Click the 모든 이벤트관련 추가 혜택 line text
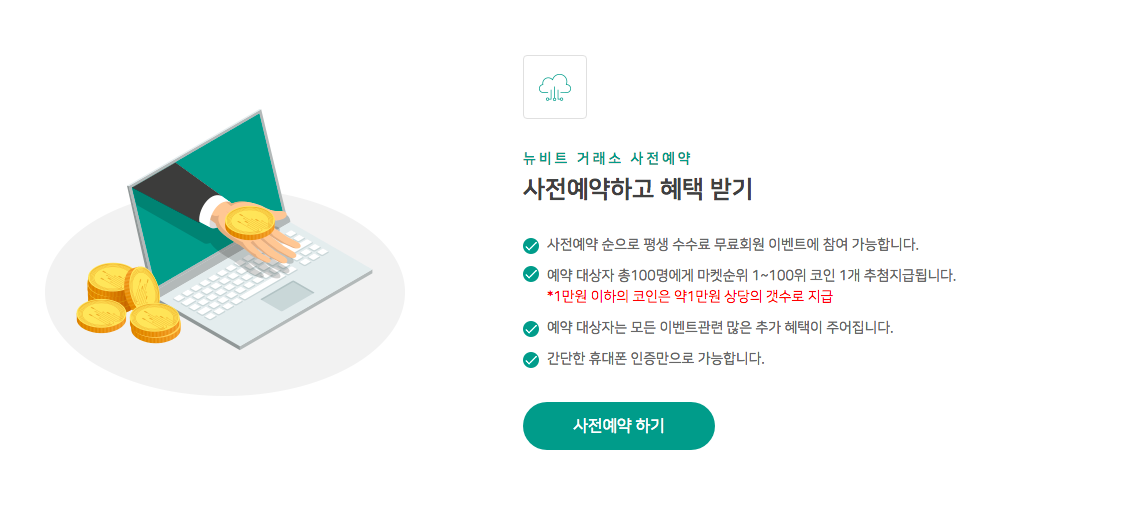The height and width of the screenshot is (512, 1146). 719,327
